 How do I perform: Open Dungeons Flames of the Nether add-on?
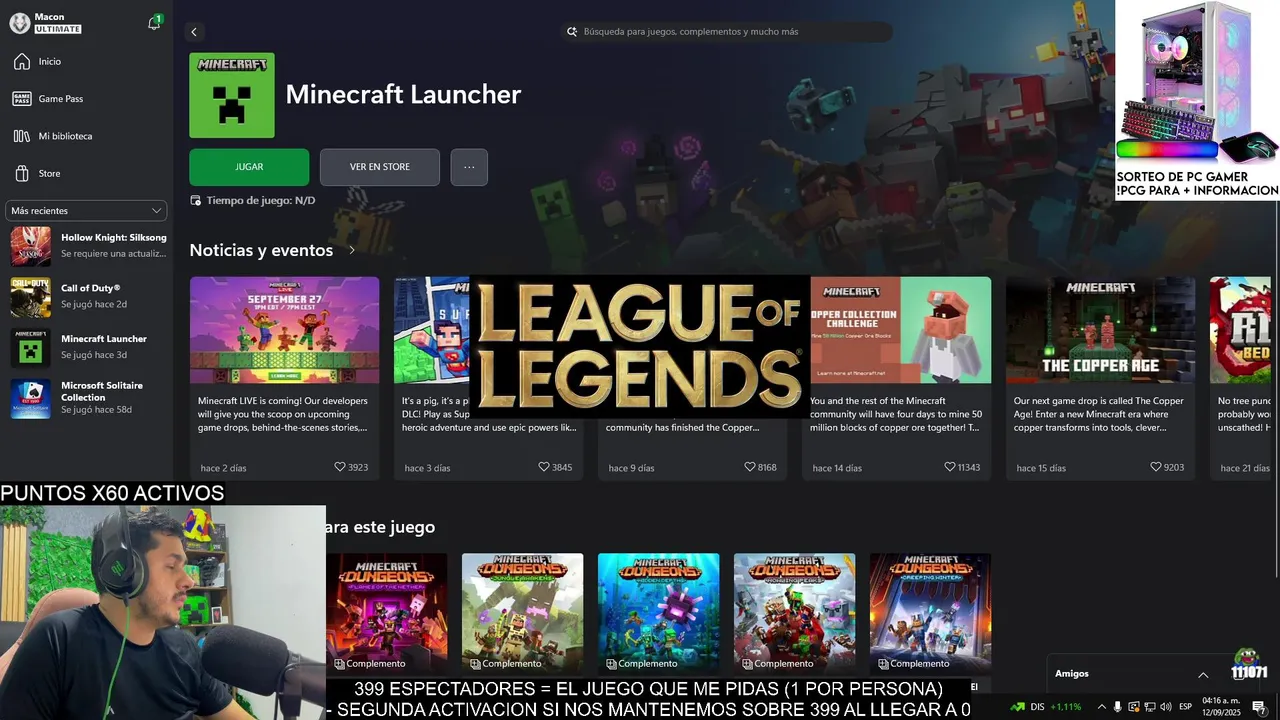pos(387,613)
